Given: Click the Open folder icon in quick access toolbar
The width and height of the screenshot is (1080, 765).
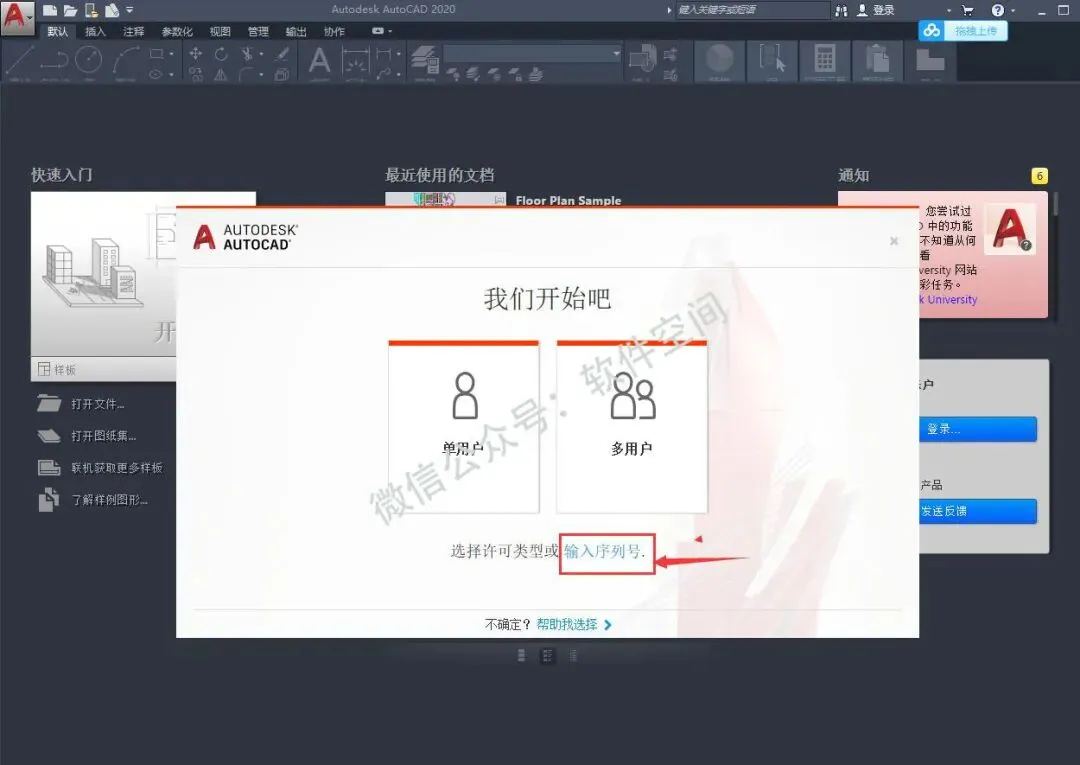Looking at the screenshot, I should (x=70, y=10).
